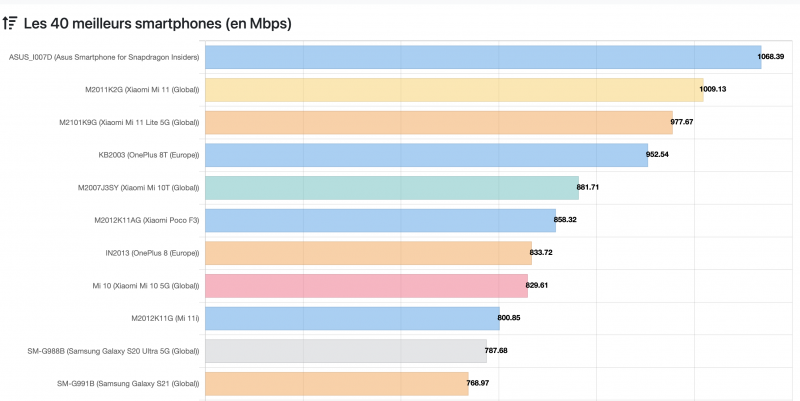Image resolution: width=800 pixels, height=401 pixels.
Task: Select the M2012K11G (Mi 11i) bar
Action: point(352,318)
